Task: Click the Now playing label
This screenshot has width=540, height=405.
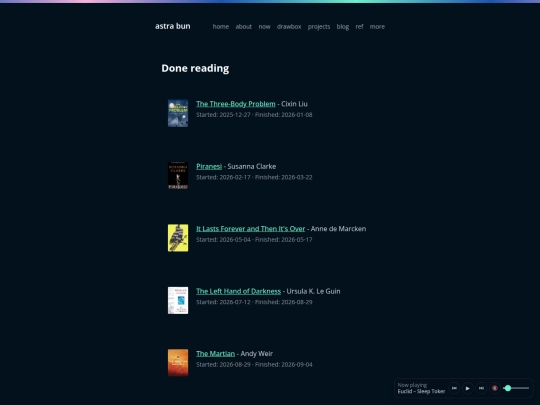Action: point(412,385)
